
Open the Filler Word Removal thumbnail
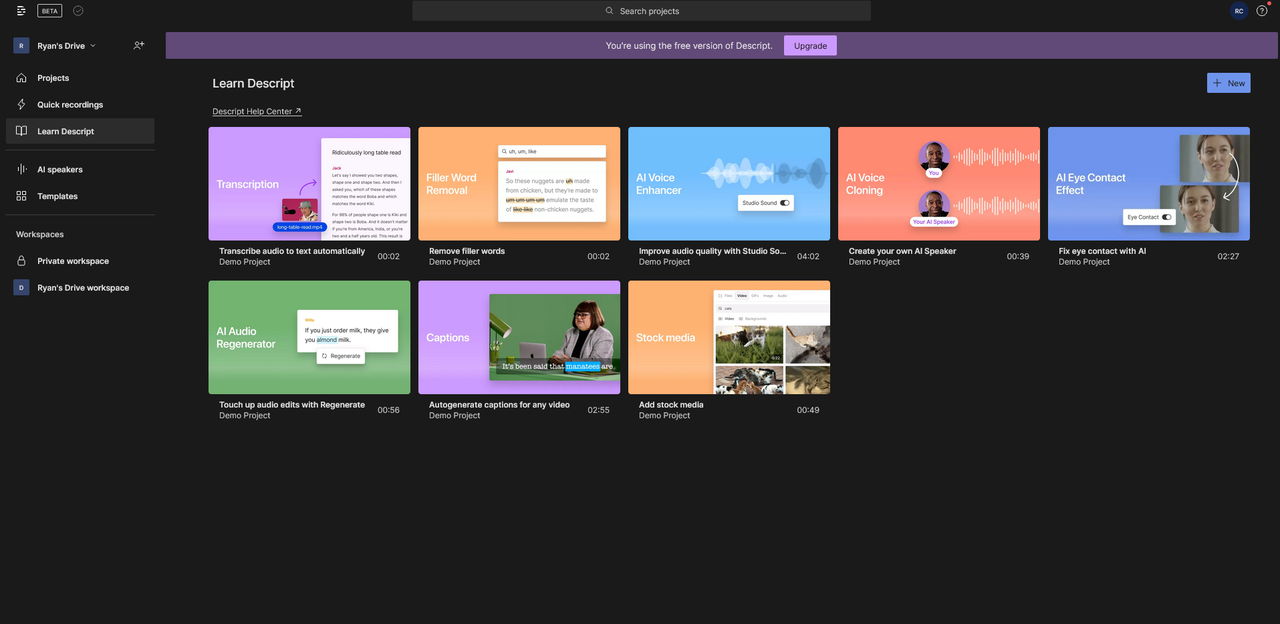pos(519,184)
